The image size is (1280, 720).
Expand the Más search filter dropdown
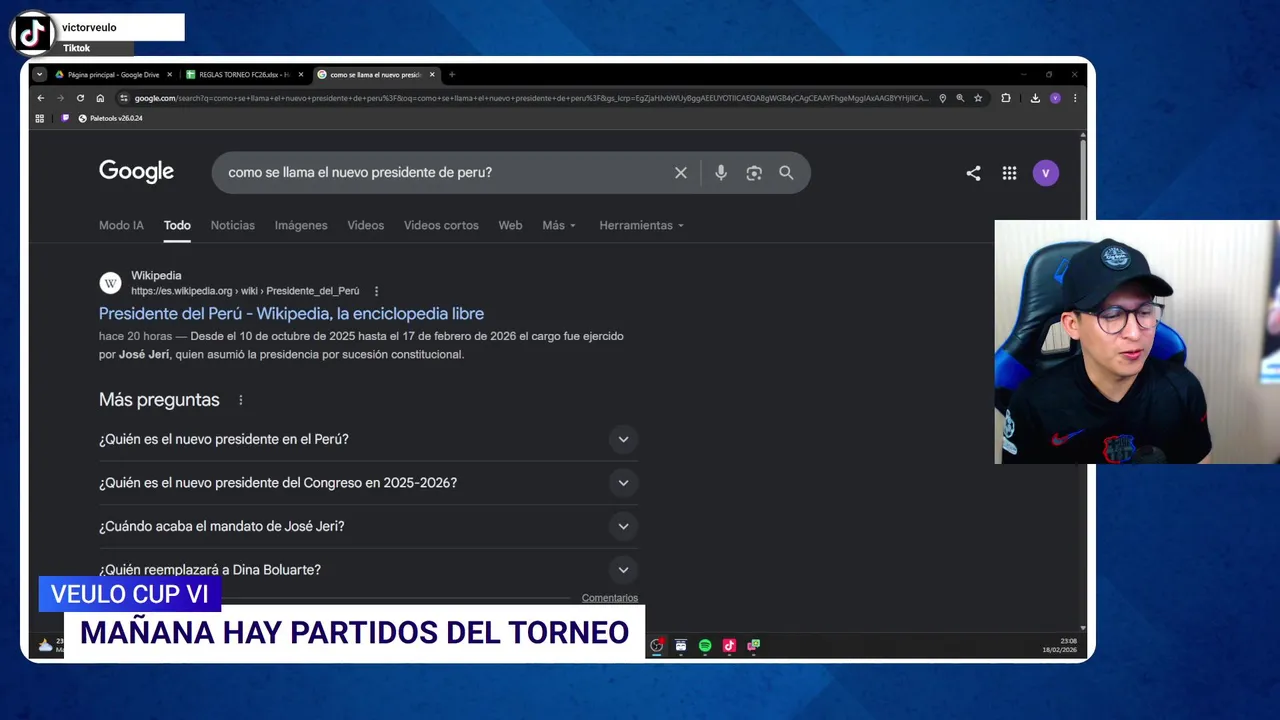[559, 225]
